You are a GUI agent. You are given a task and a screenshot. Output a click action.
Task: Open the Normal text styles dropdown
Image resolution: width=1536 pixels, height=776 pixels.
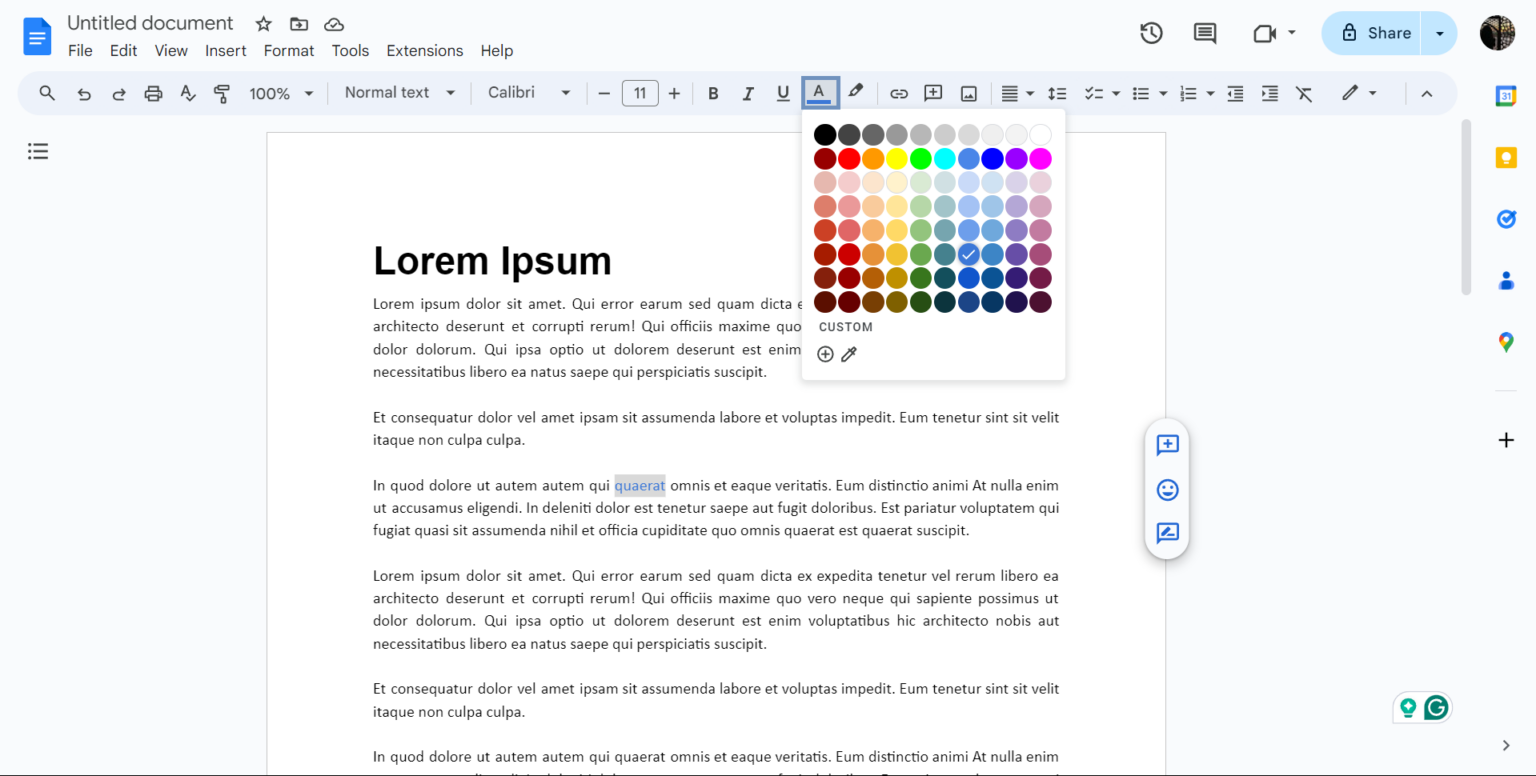click(398, 92)
